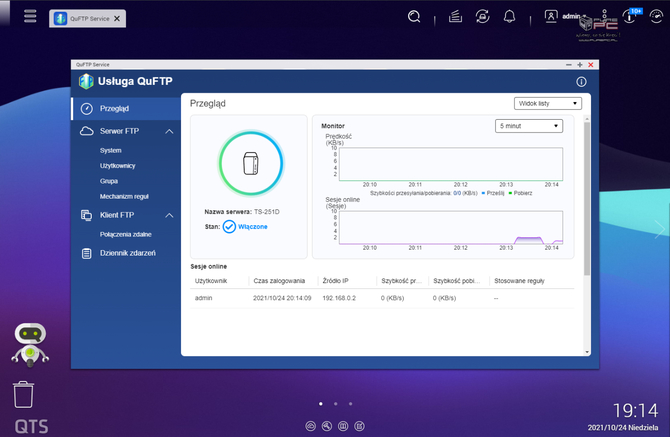
Task: Go to the third desktop page dot
Action: [x=350, y=404]
